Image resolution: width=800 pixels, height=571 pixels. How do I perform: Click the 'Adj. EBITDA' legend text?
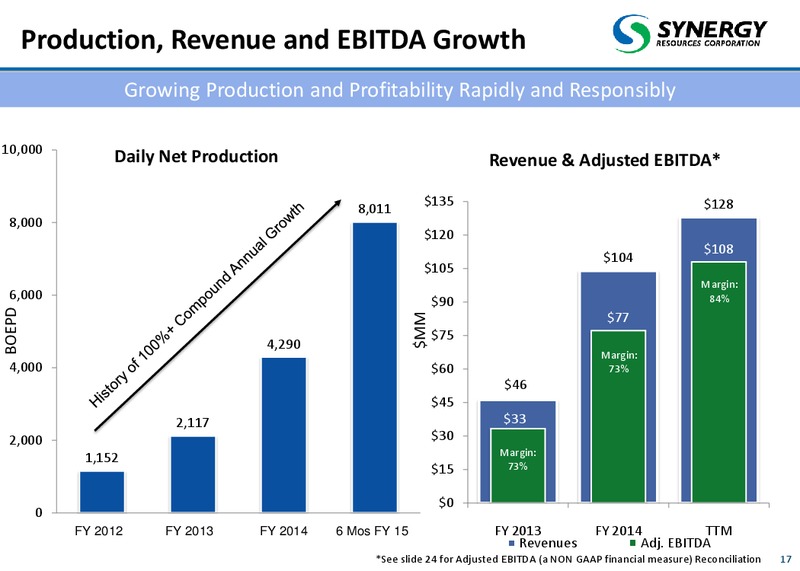pos(675,543)
